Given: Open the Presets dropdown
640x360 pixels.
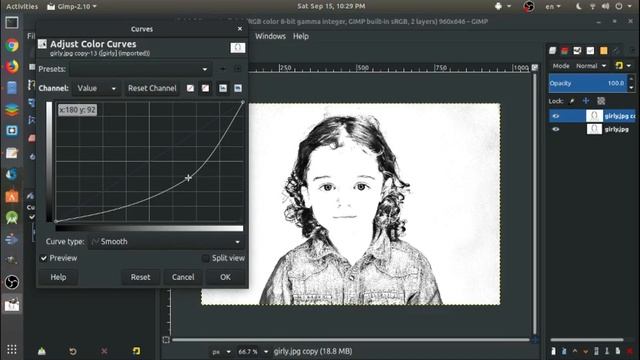Looking at the screenshot, I should pos(141,69).
